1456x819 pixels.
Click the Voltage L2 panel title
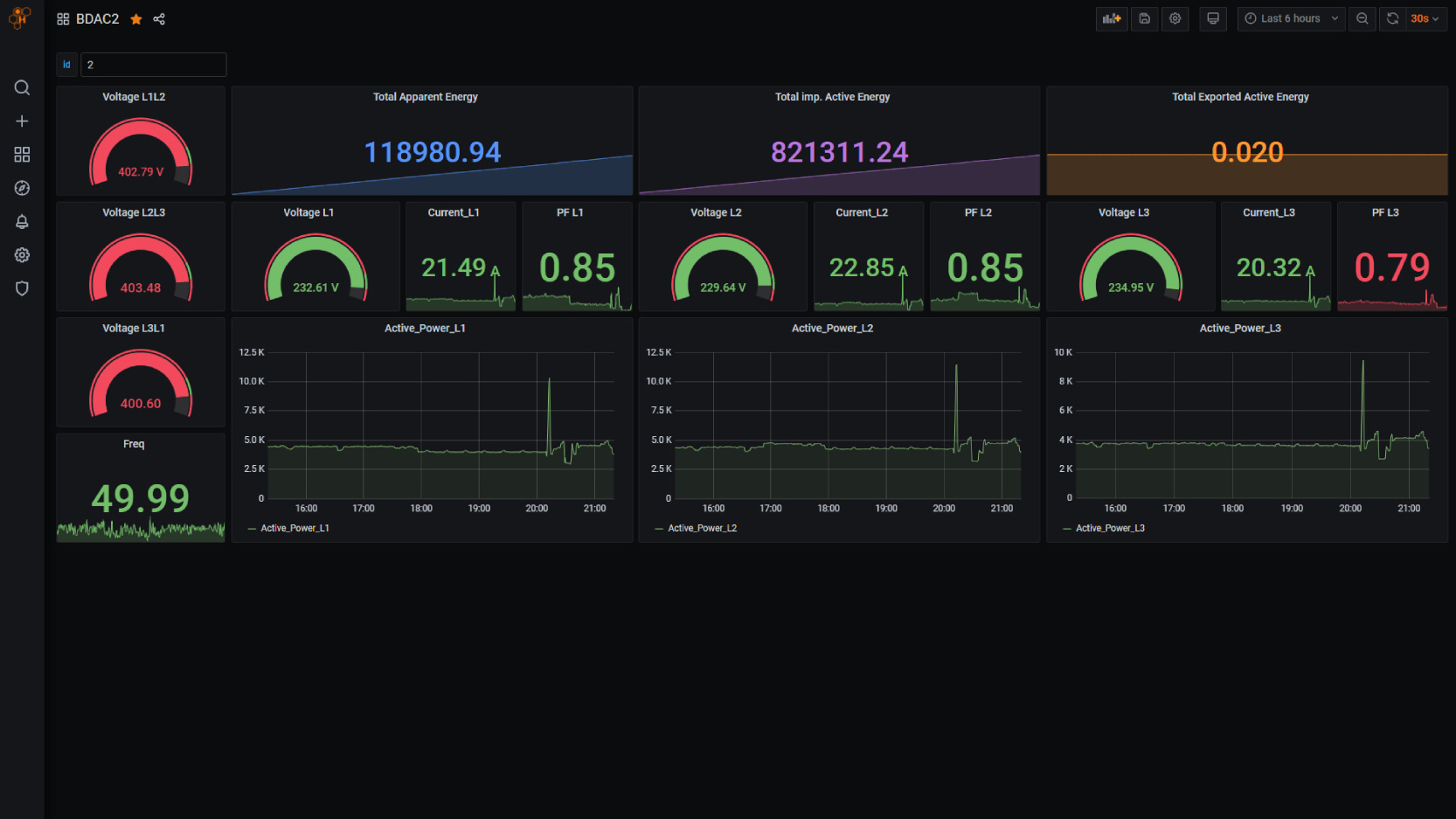[x=716, y=212]
